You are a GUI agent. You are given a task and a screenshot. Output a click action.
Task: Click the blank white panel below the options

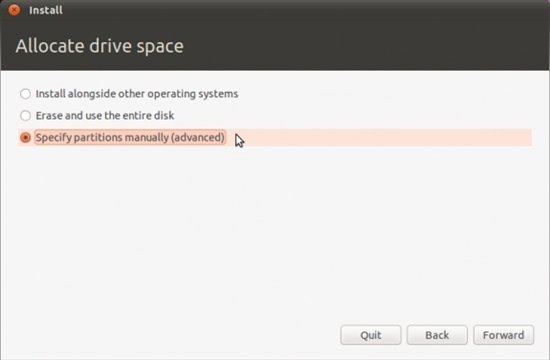[275, 232]
